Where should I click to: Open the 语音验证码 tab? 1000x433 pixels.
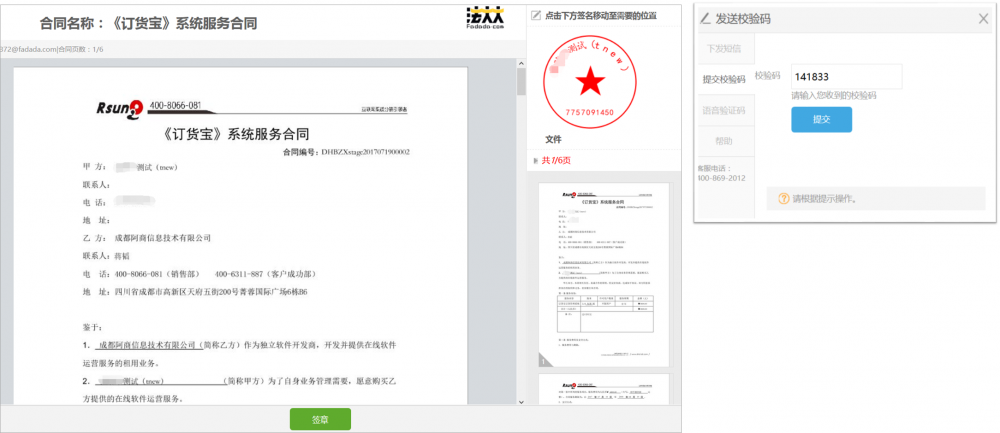(724, 110)
